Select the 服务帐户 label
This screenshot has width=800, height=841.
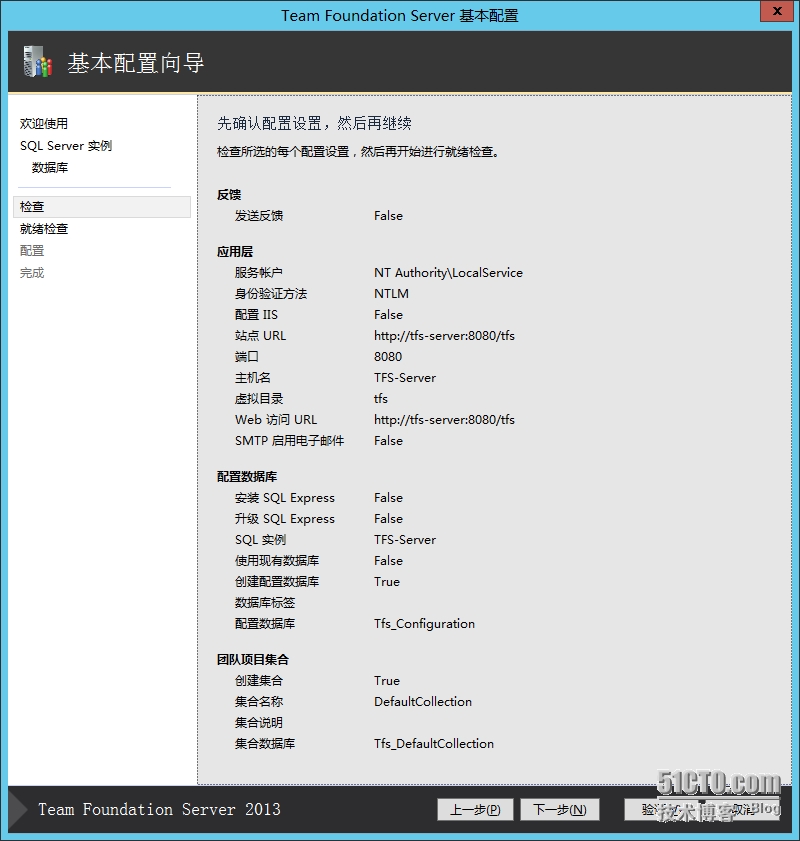(258, 272)
